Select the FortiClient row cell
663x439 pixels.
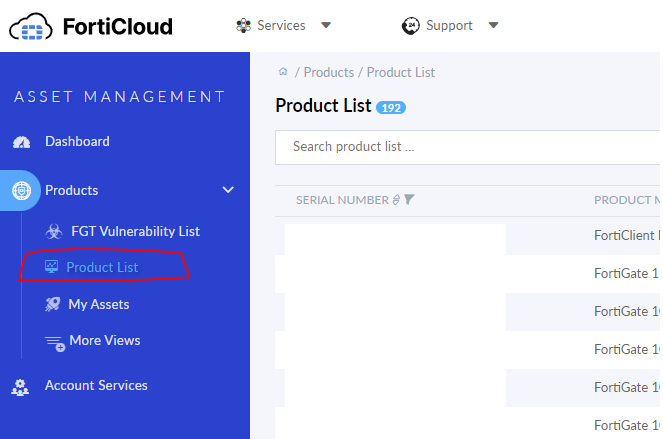(x=626, y=235)
